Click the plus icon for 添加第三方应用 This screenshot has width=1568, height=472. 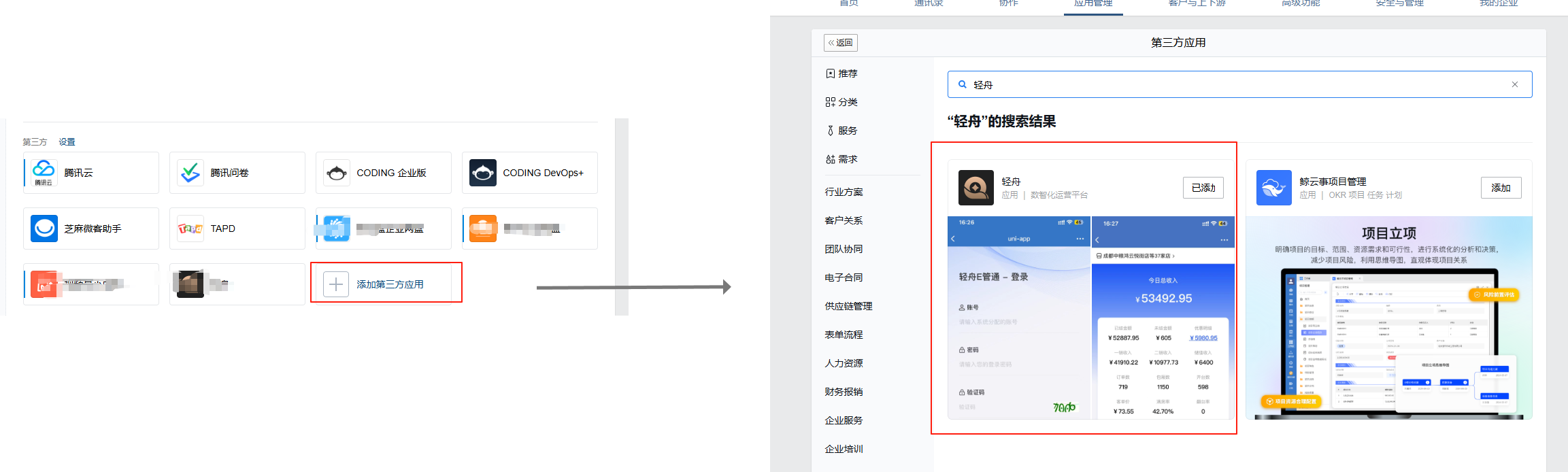336,284
